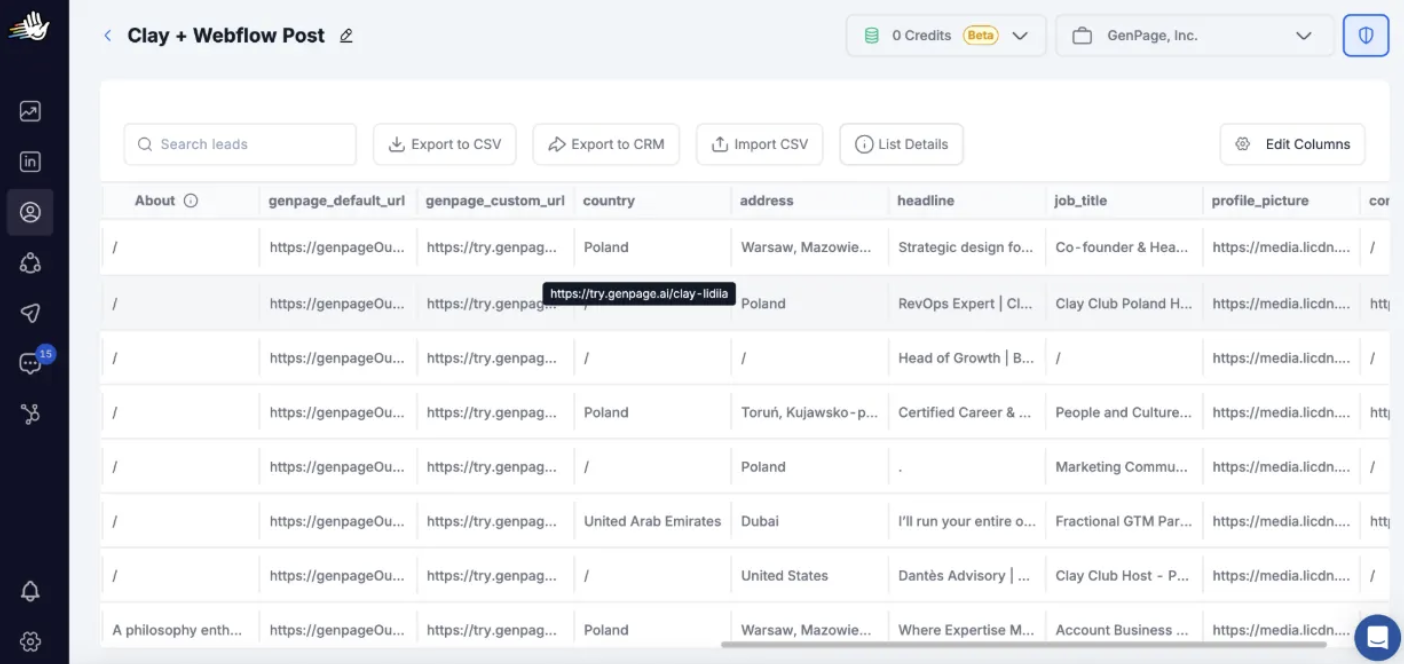Click the country column header
This screenshot has width=1404, height=664.
click(x=609, y=200)
